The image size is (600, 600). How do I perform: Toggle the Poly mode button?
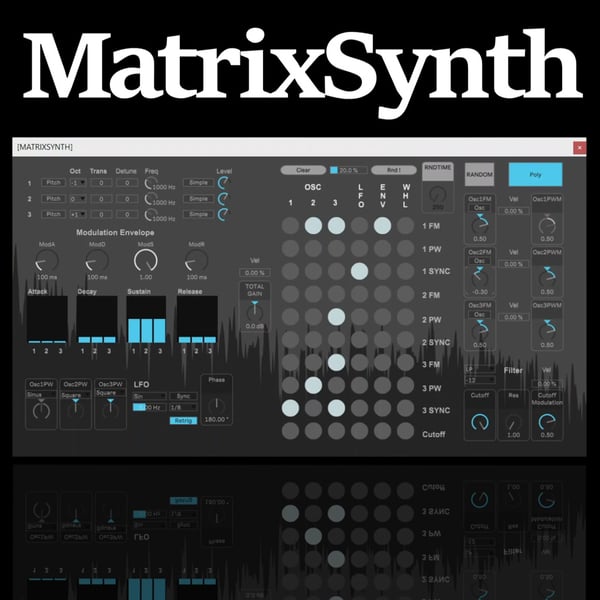pos(535,174)
